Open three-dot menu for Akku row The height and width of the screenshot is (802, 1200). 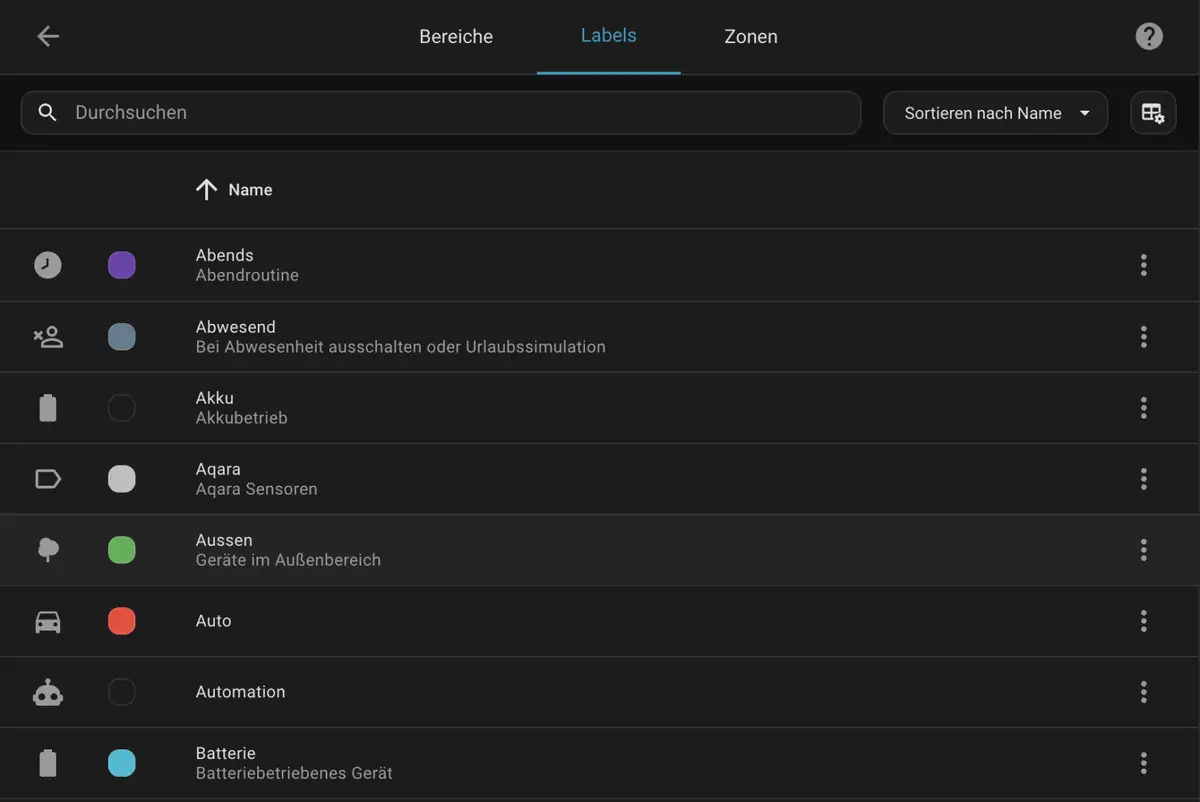1143,408
